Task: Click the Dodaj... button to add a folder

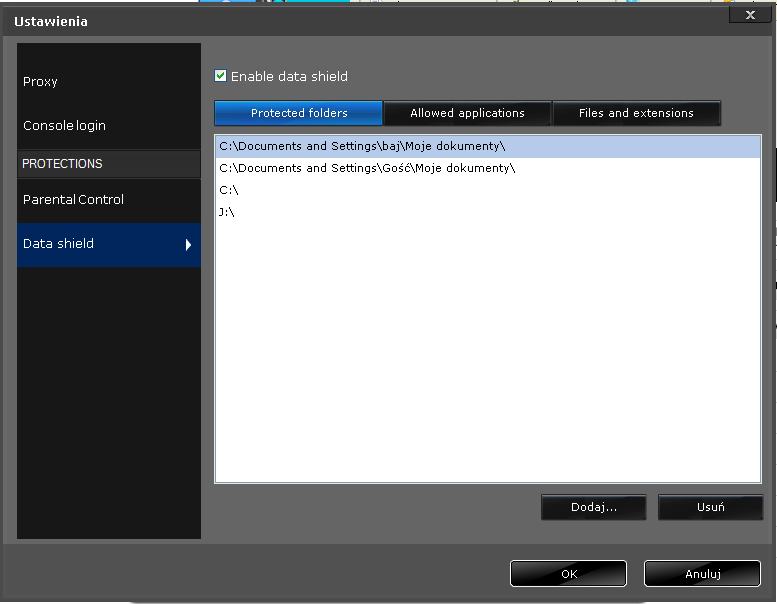Action: (593, 507)
